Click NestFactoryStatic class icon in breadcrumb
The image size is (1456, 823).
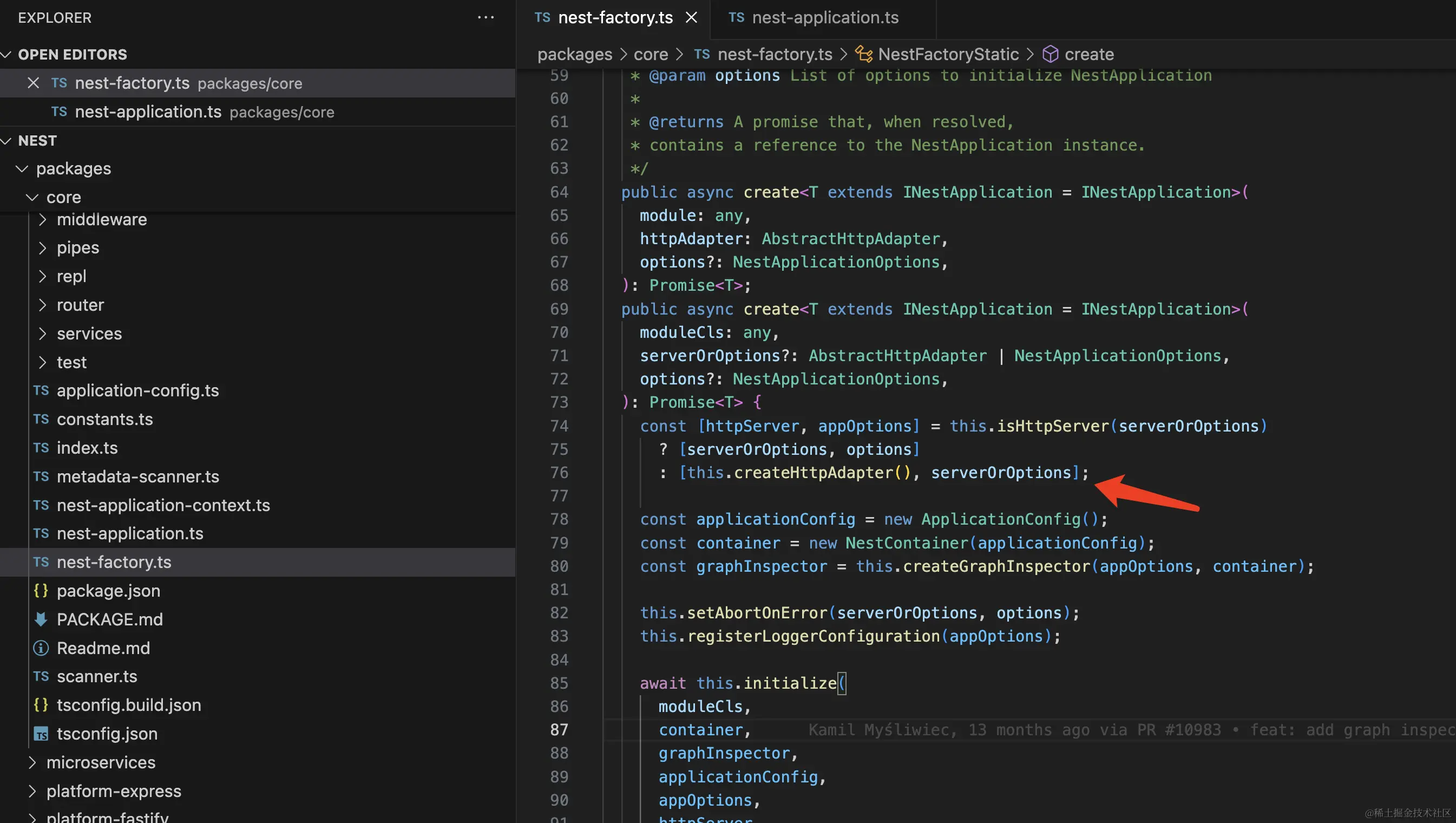pos(863,54)
